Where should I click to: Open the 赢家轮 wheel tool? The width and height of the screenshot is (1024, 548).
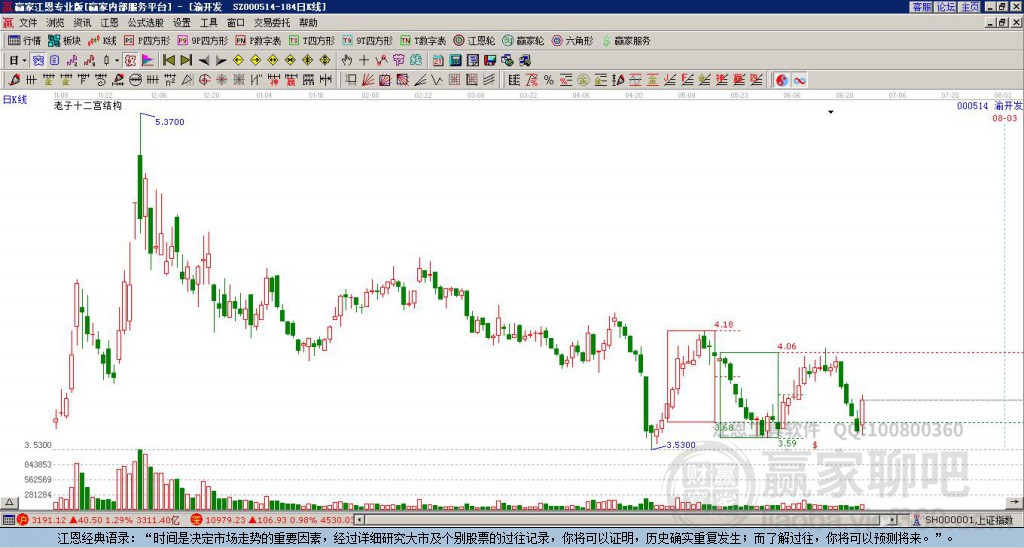[524, 40]
